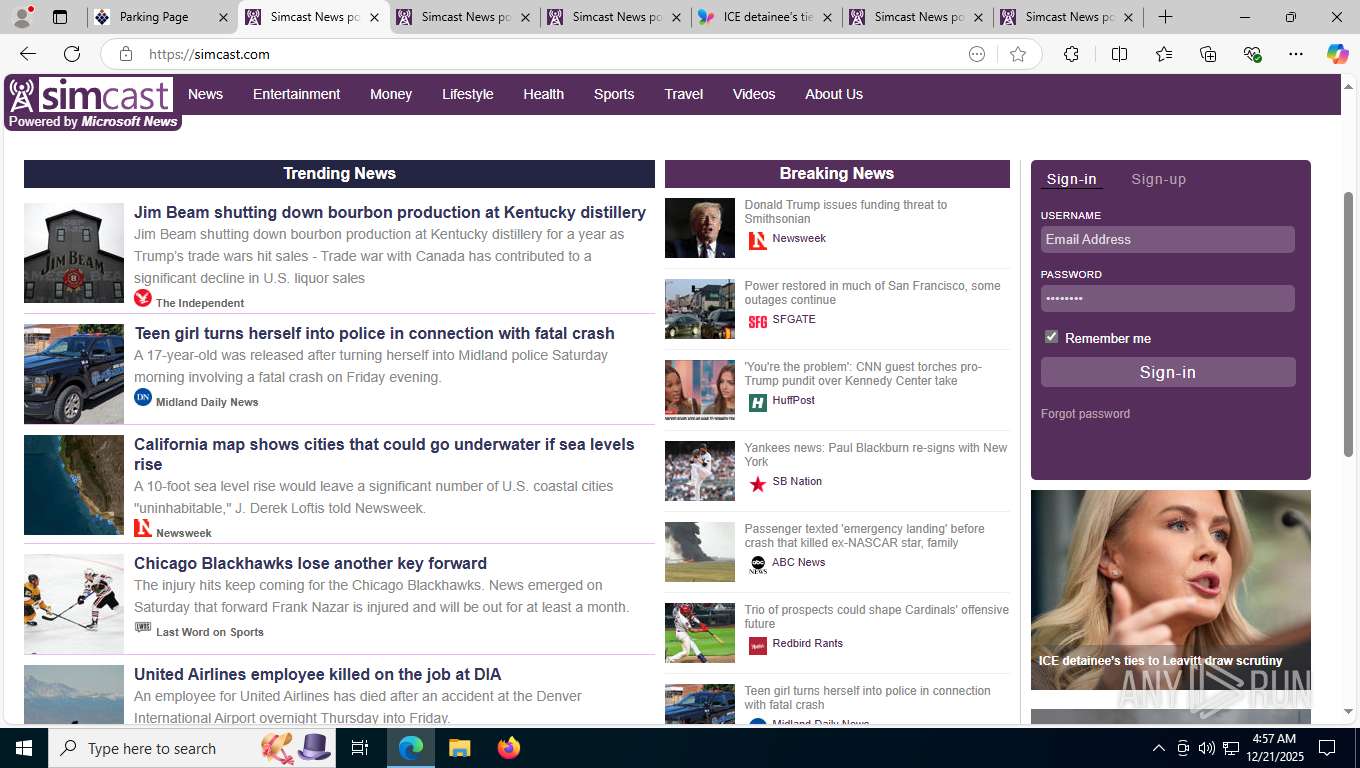The width and height of the screenshot is (1360, 768).
Task: Open the Videos menu
Action: 754,94
